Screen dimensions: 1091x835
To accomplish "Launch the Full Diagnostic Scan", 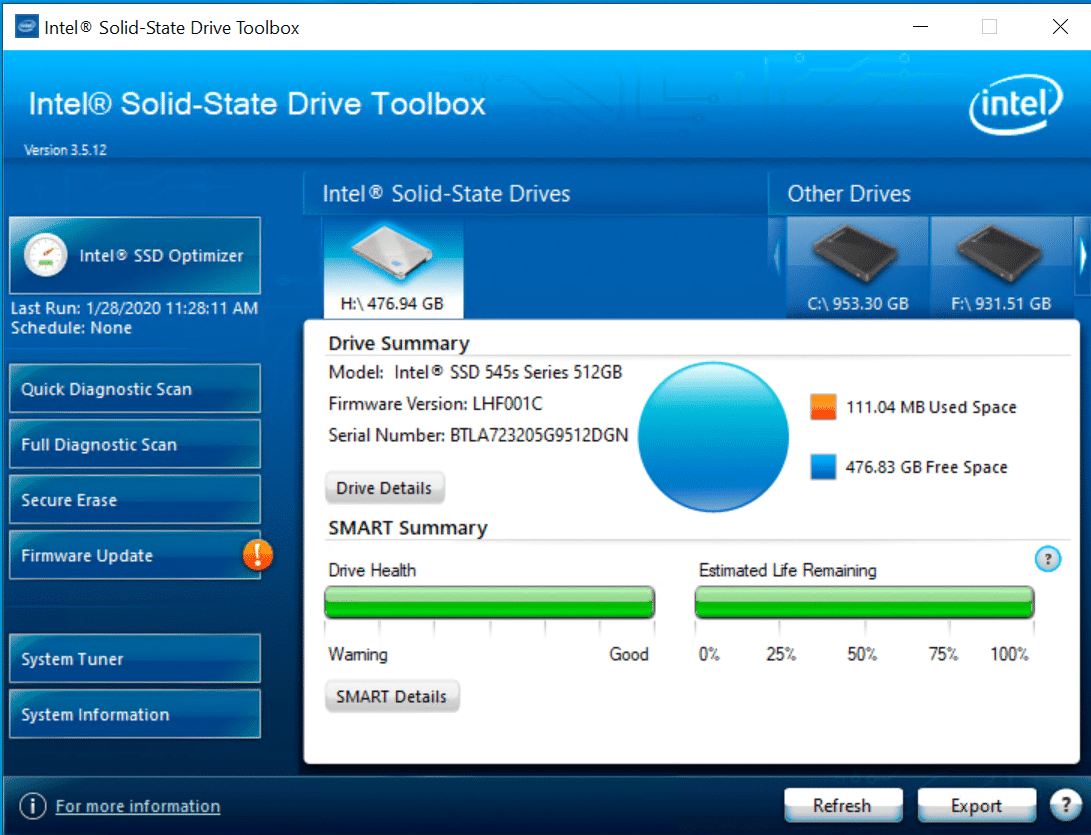I will tap(134, 443).
